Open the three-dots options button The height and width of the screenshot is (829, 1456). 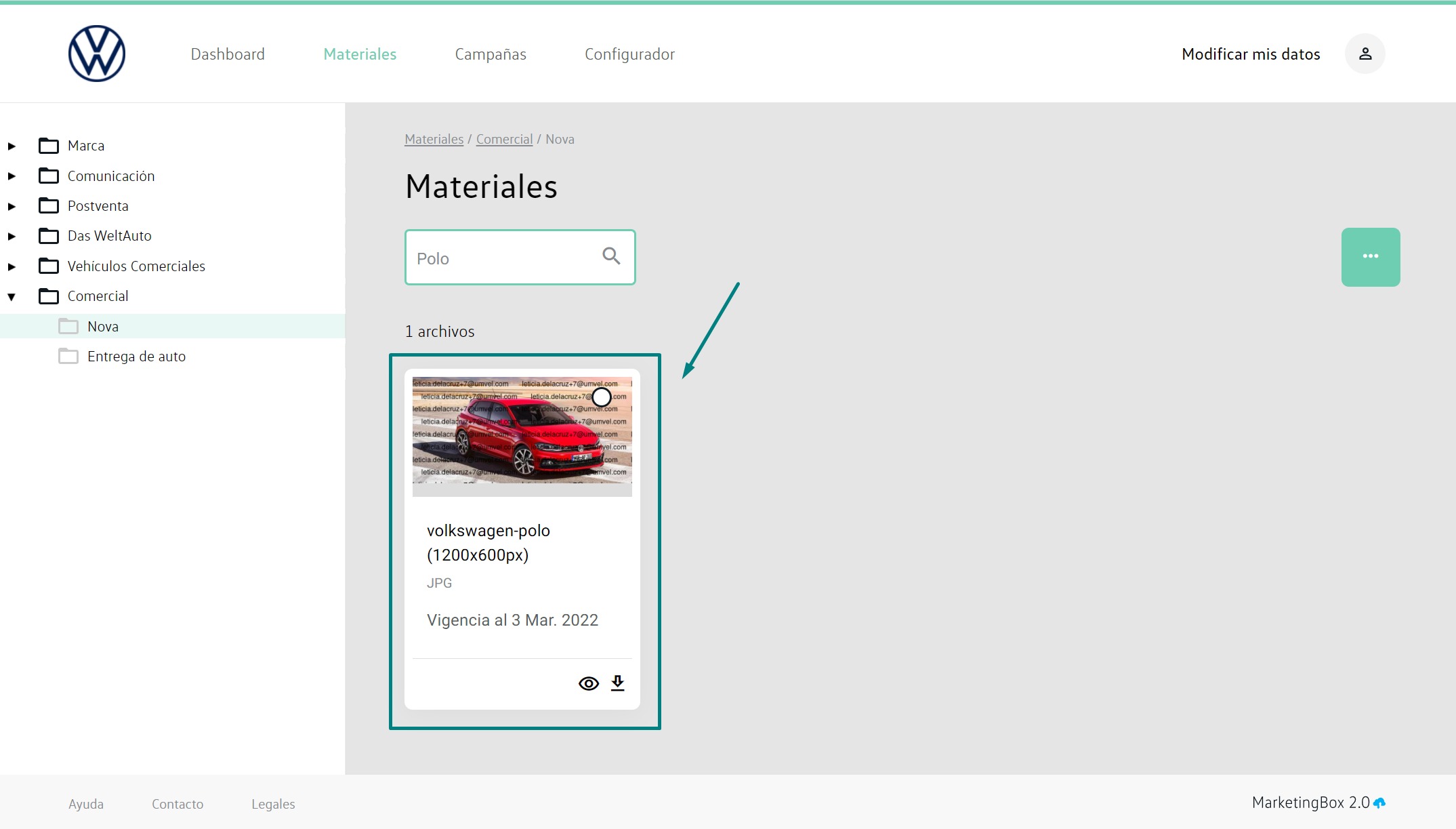pyautogui.click(x=1370, y=257)
